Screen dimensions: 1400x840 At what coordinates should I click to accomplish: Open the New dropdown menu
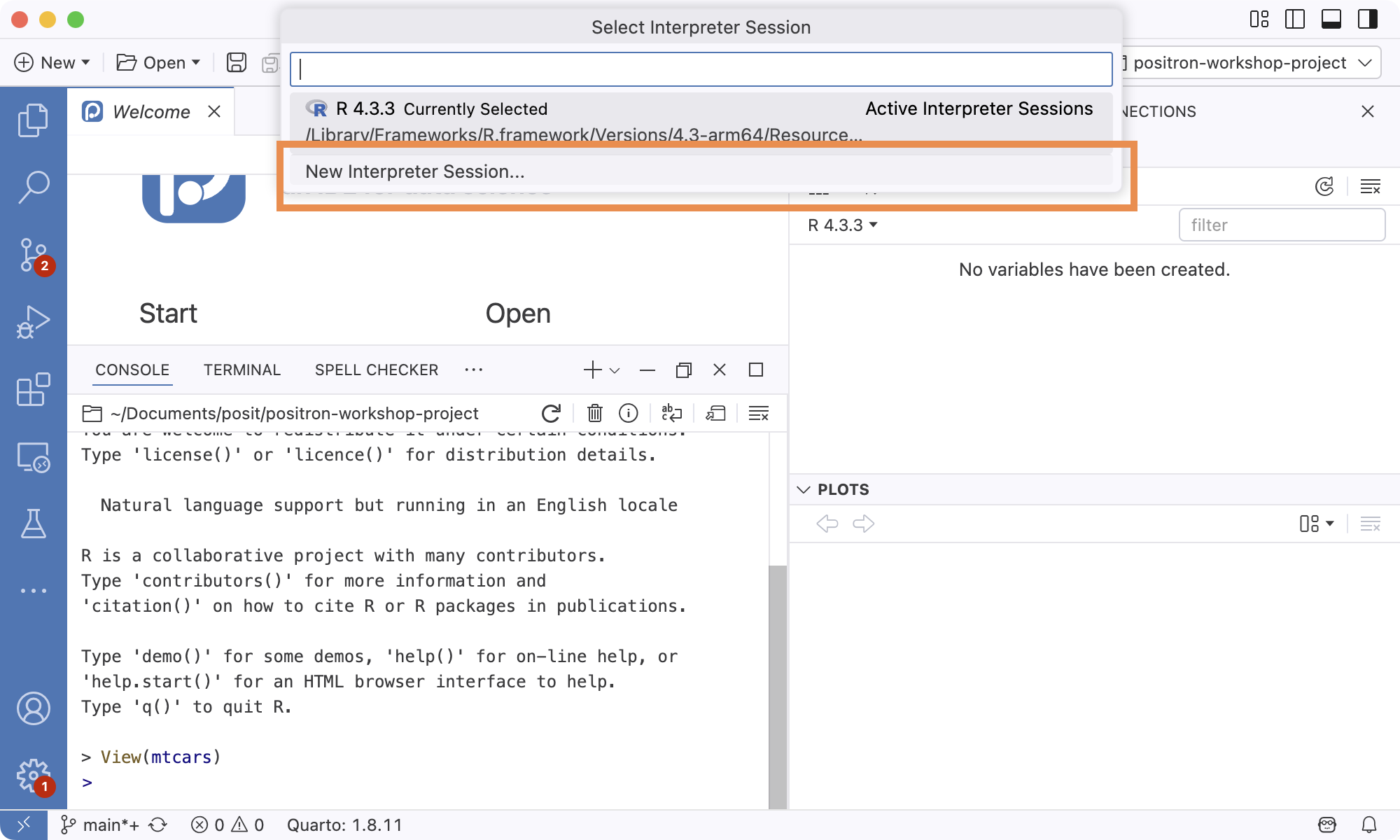point(52,62)
